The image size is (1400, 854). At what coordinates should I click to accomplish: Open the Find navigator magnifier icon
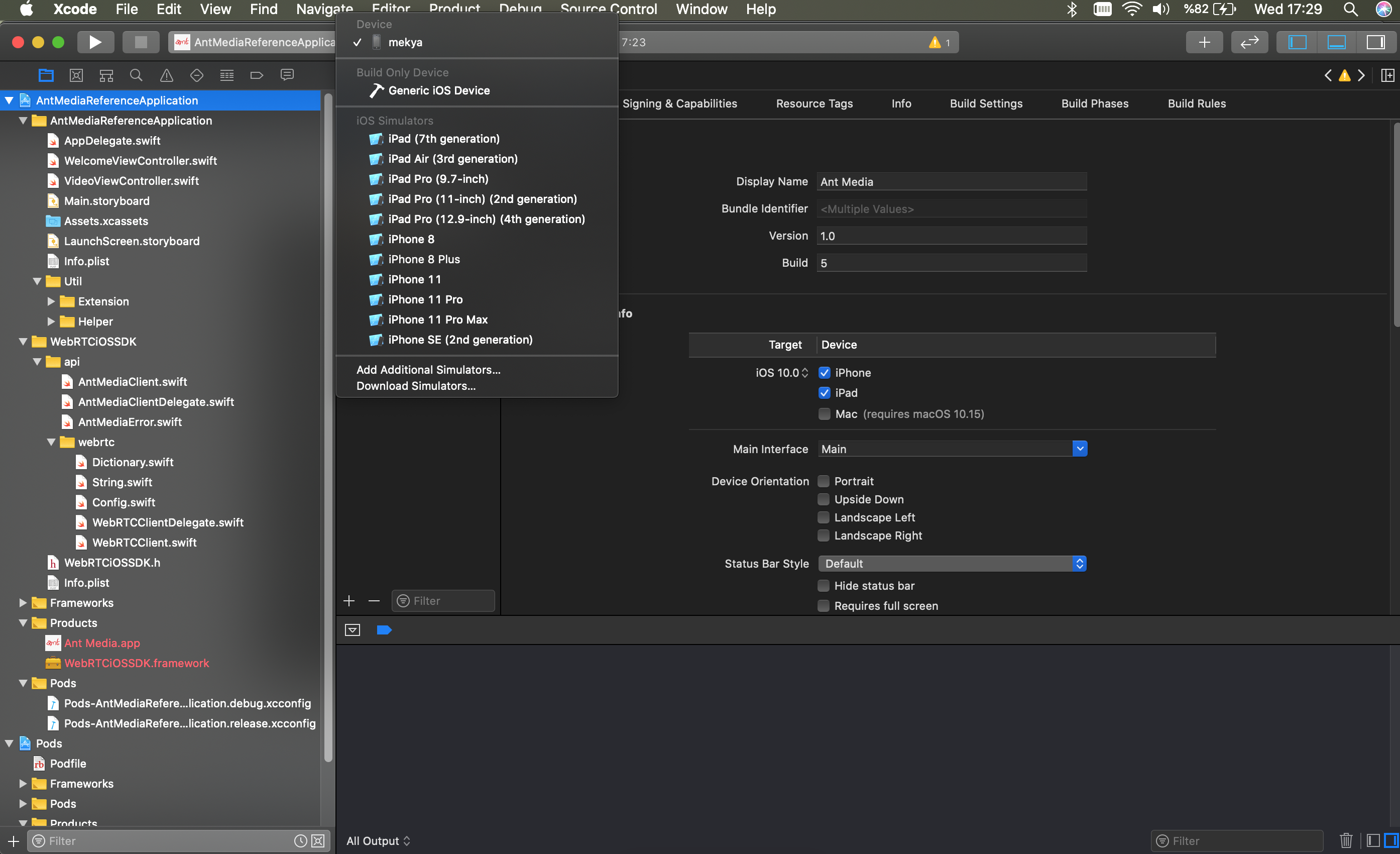click(136, 75)
